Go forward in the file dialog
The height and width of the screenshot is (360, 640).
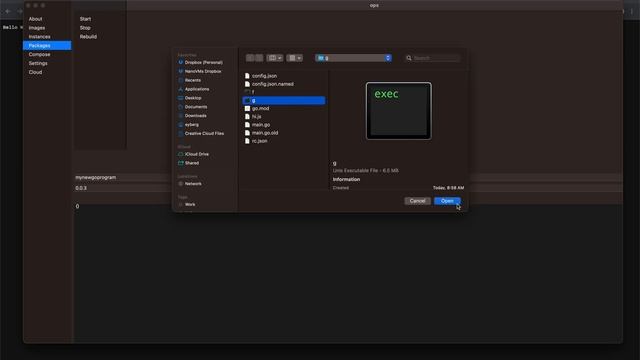259,58
